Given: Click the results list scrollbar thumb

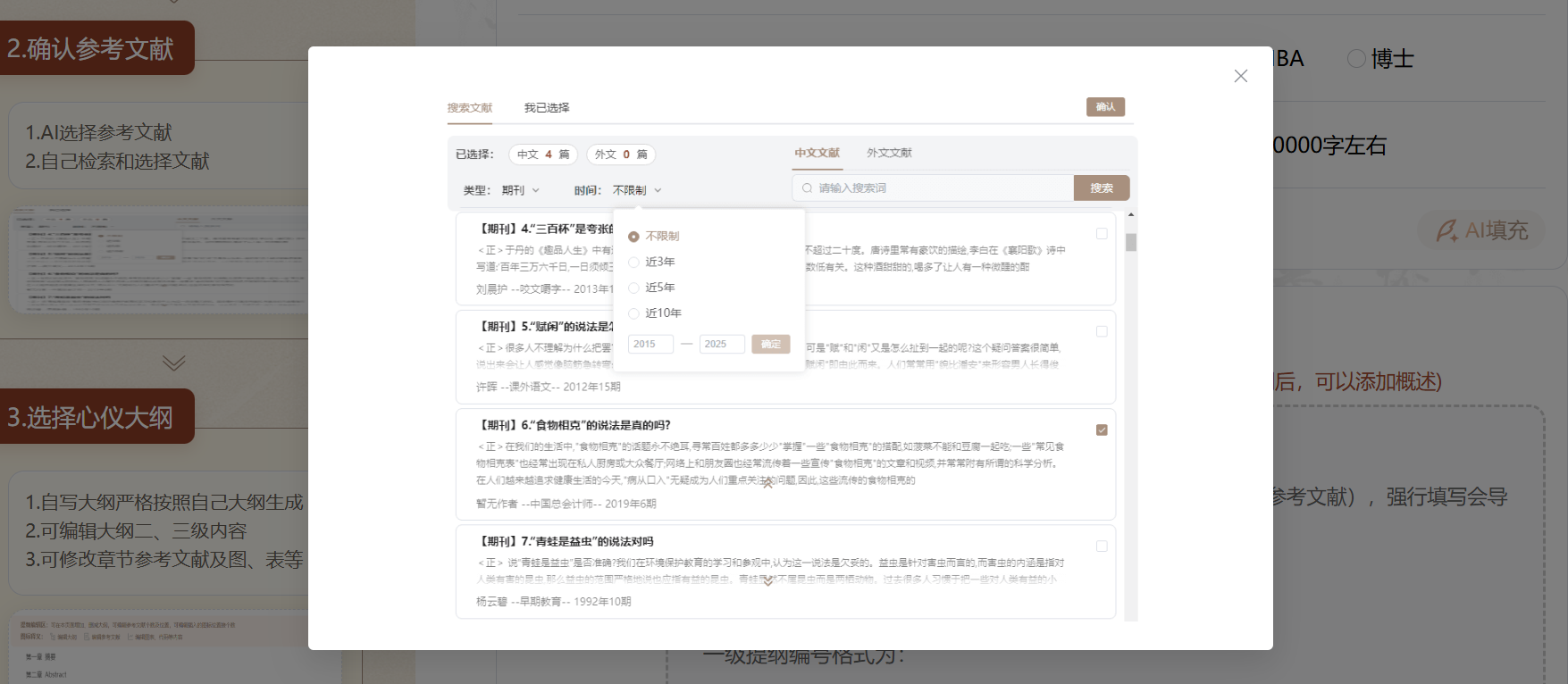Looking at the screenshot, I should [x=1131, y=243].
